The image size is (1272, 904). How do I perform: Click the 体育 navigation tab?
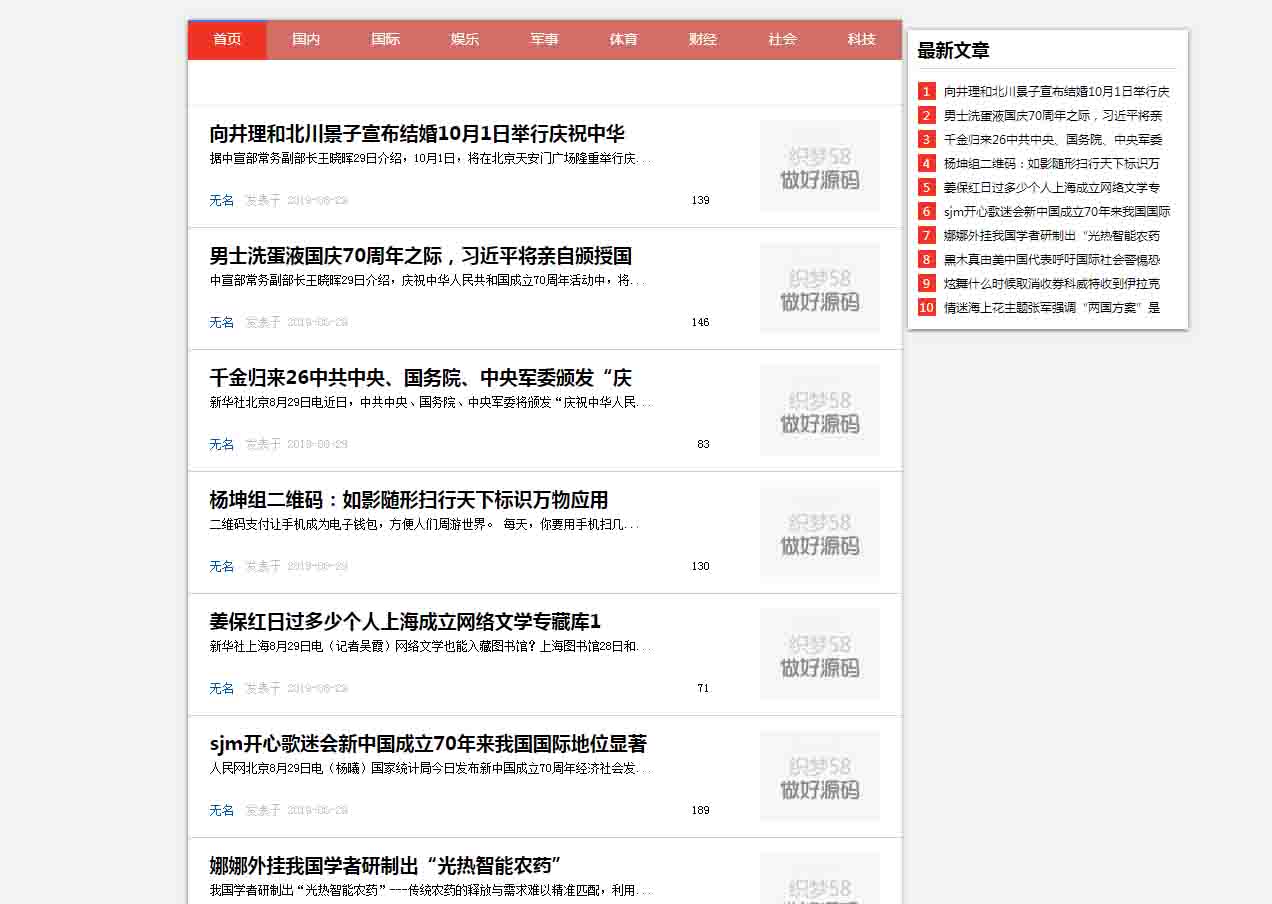click(623, 40)
